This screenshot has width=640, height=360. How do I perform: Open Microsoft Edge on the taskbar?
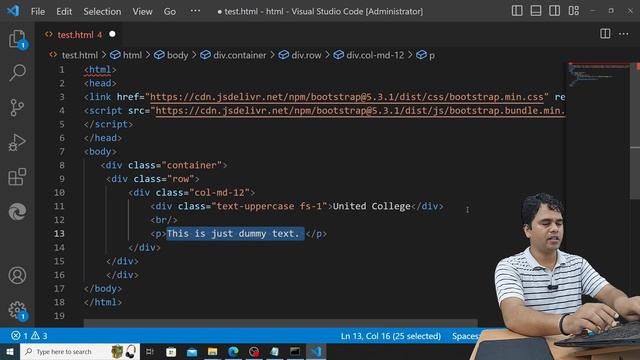click(233, 351)
